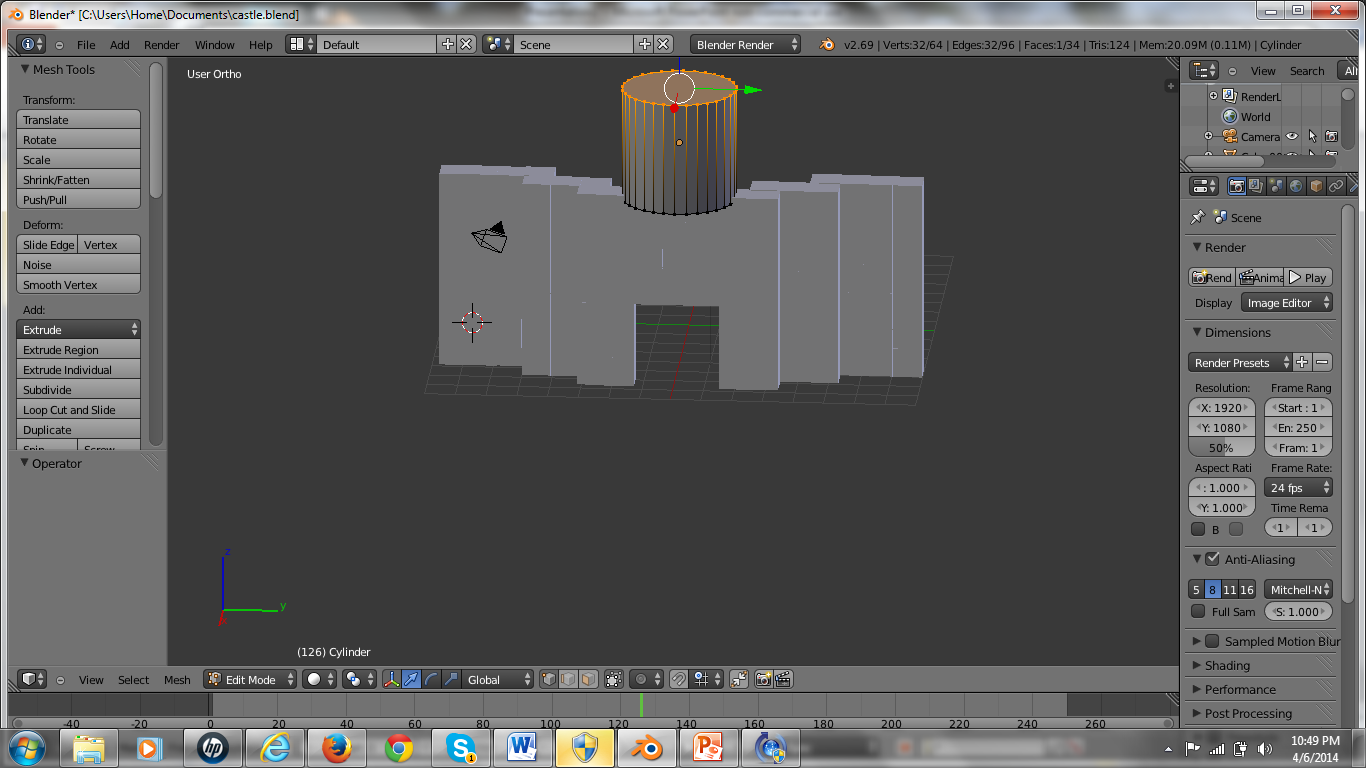Select the Render properties camera icon
The height and width of the screenshot is (768, 1366).
click(1236, 186)
